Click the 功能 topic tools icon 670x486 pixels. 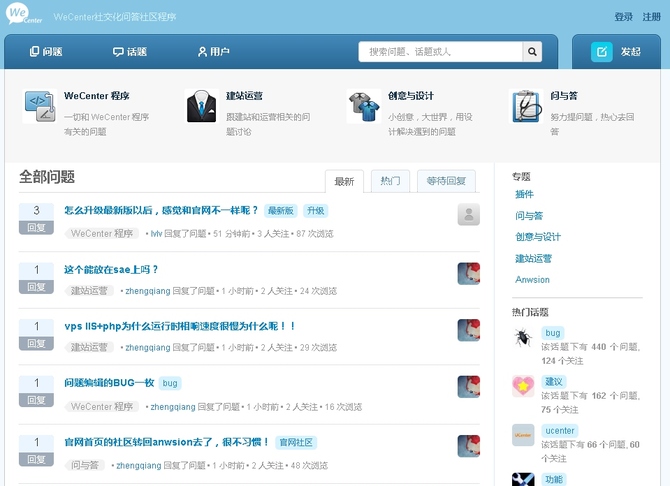pyautogui.click(x=523, y=479)
